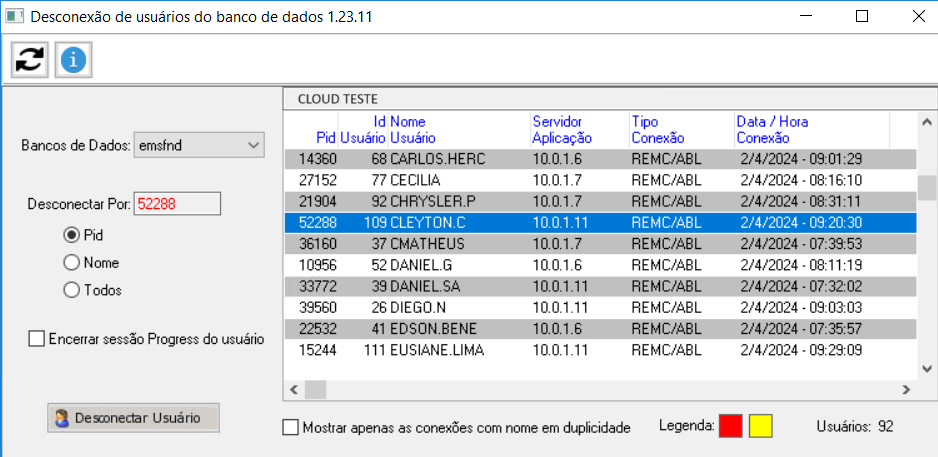Check Mostrar apenas conexões com nome em duplicidade

coord(290,427)
